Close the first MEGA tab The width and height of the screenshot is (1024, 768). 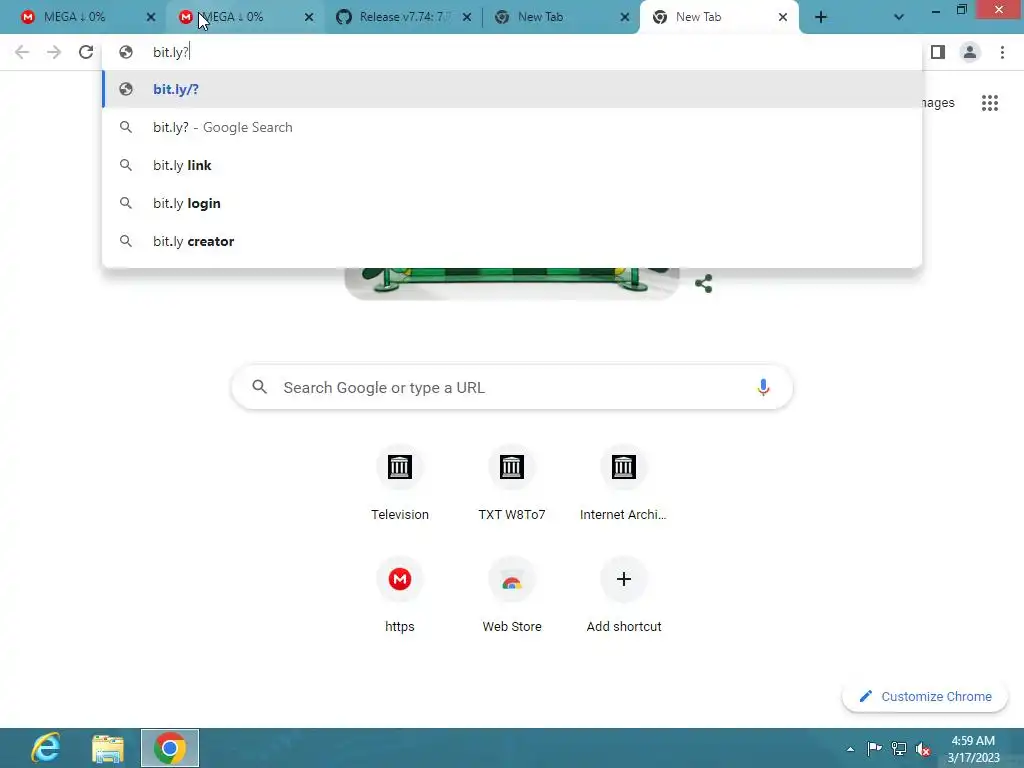(x=151, y=18)
